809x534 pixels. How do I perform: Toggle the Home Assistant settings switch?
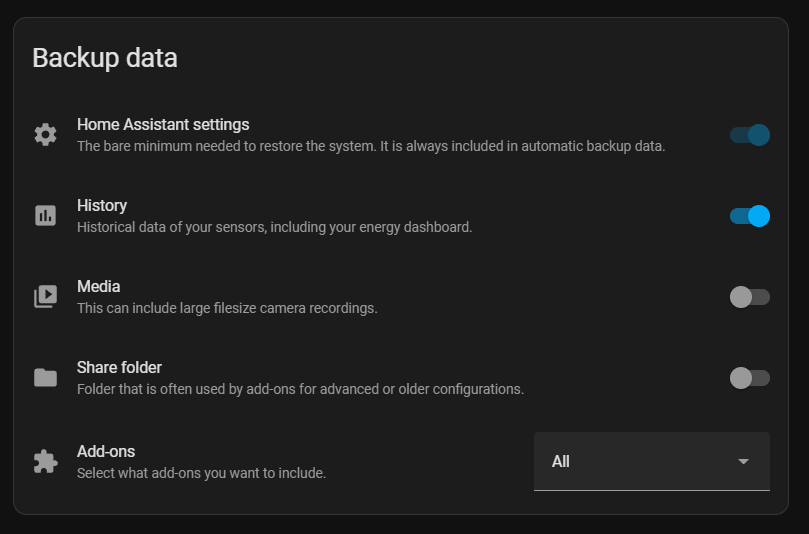point(749,135)
